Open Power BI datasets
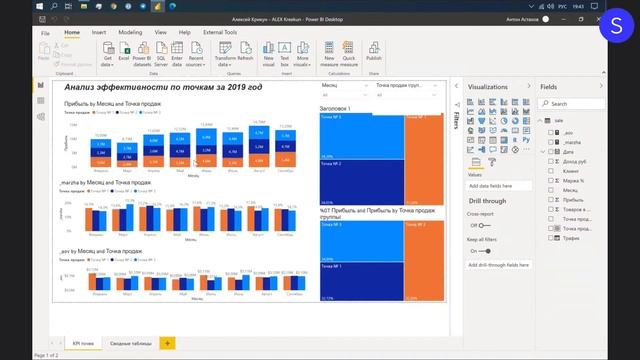640x360 pixels. click(142, 54)
